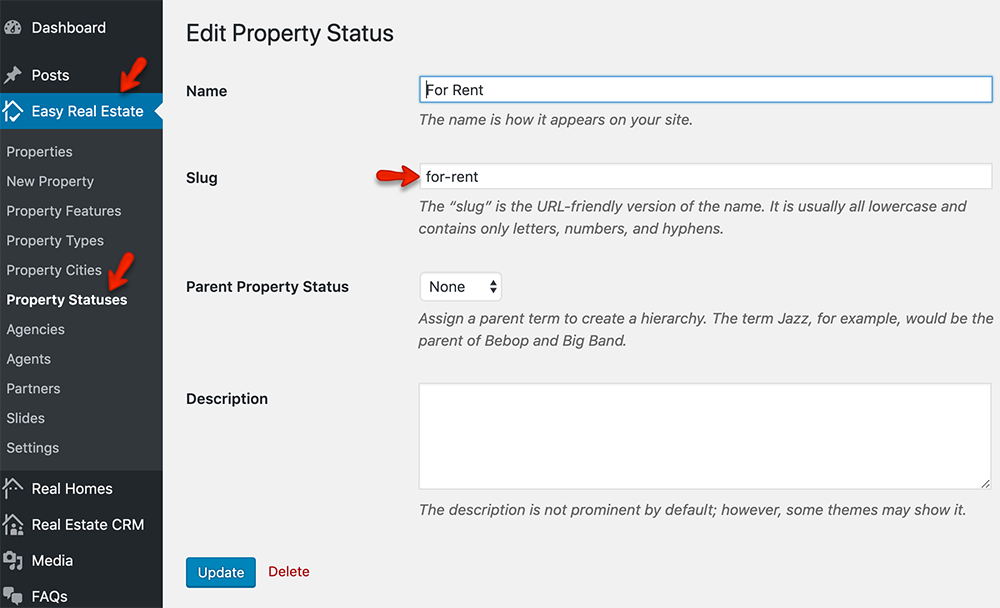Click the Real Homes house icon
This screenshot has width=1000, height=608.
[x=13, y=489]
